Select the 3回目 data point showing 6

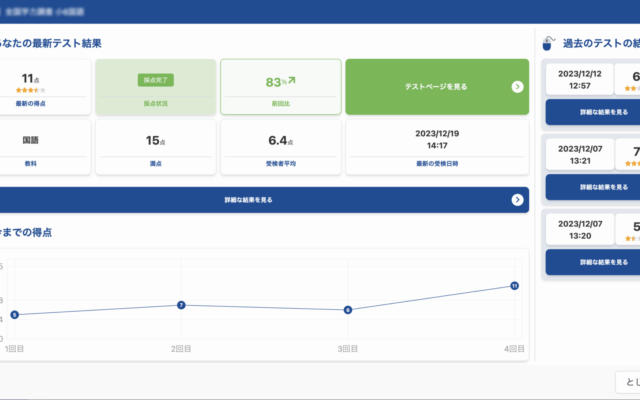pyautogui.click(x=347, y=310)
